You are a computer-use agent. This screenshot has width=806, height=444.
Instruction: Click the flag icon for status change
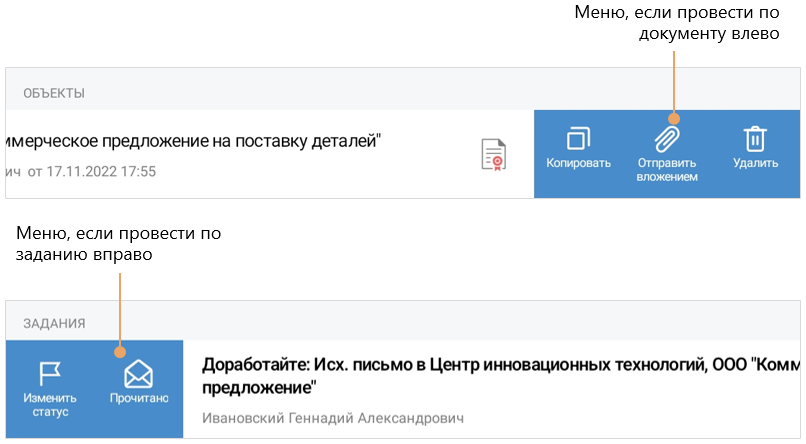pyautogui.click(x=49, y=374)
